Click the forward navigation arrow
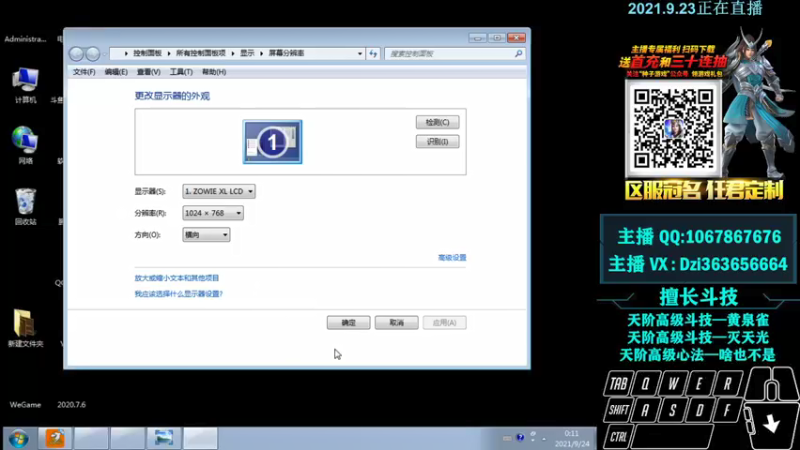The height and width of the screenshot is (450, 800). [x=93, y=54]
